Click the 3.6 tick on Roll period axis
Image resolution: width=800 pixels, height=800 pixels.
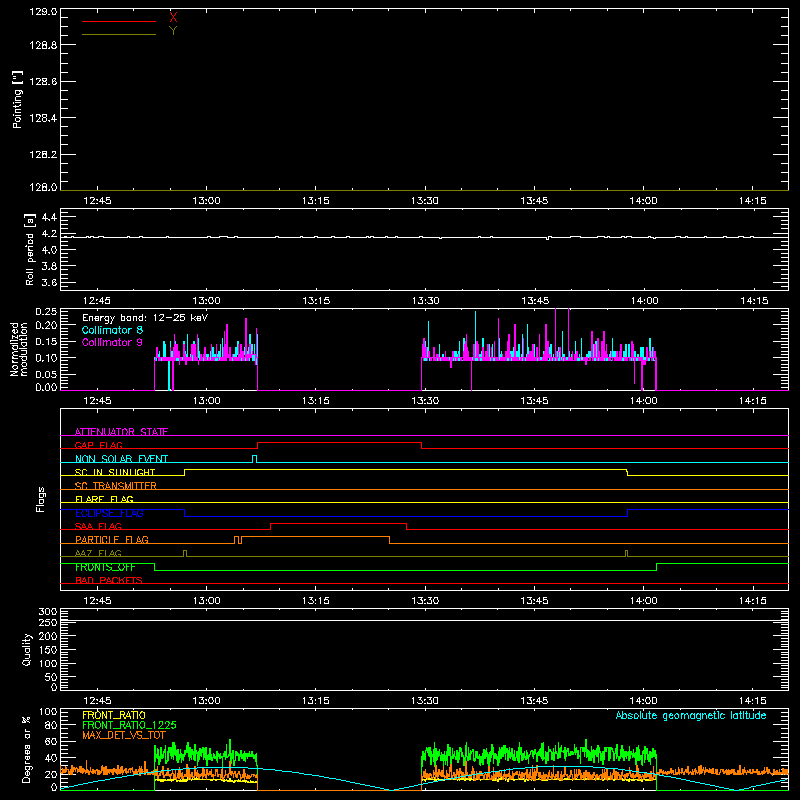(49, 282)
